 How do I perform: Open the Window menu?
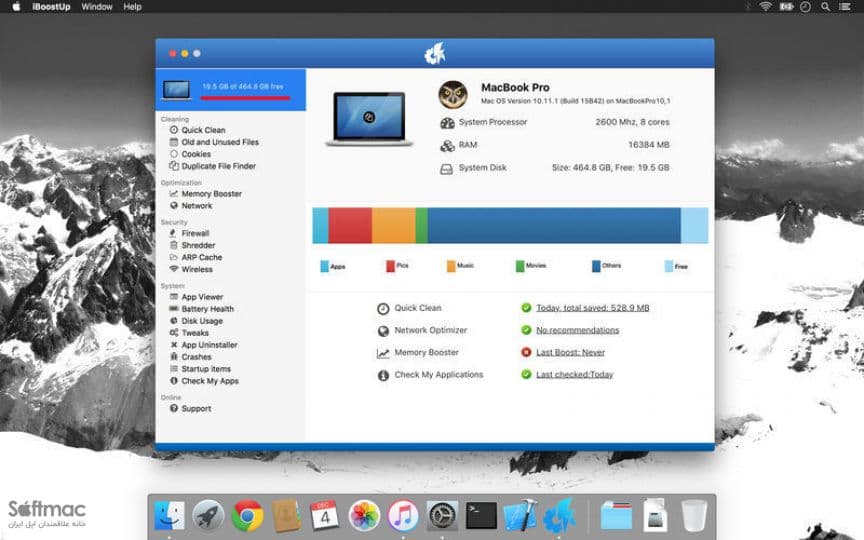[96, 7]
